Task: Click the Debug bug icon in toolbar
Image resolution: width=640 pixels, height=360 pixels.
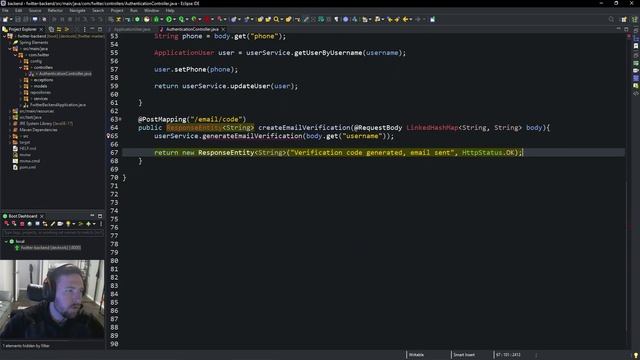Action: point(156,19)
